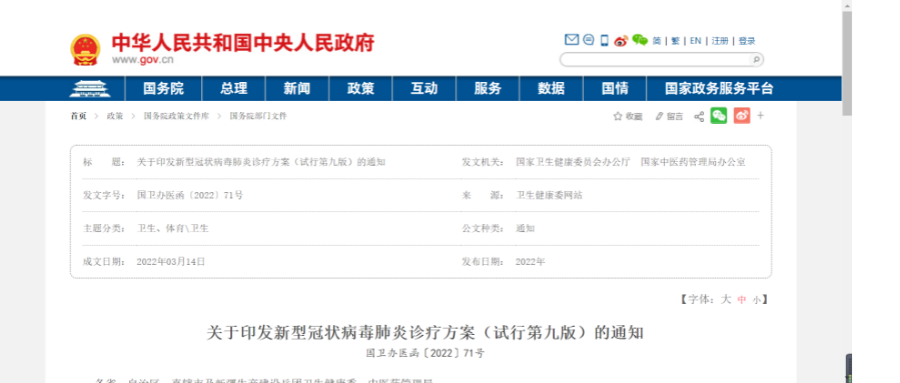Open the WeChat icon in top header
The width and height of the screenshot is (900, 383).
[x=639, y=40]
